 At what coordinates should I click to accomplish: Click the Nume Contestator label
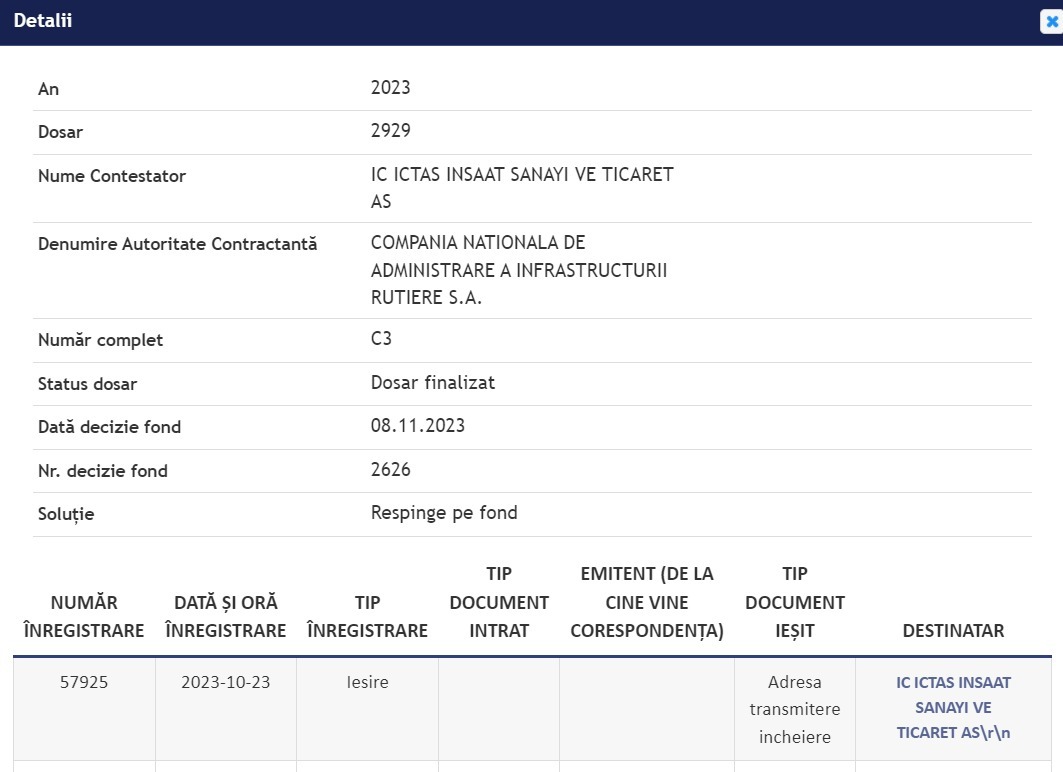click(x=112, y=176)
